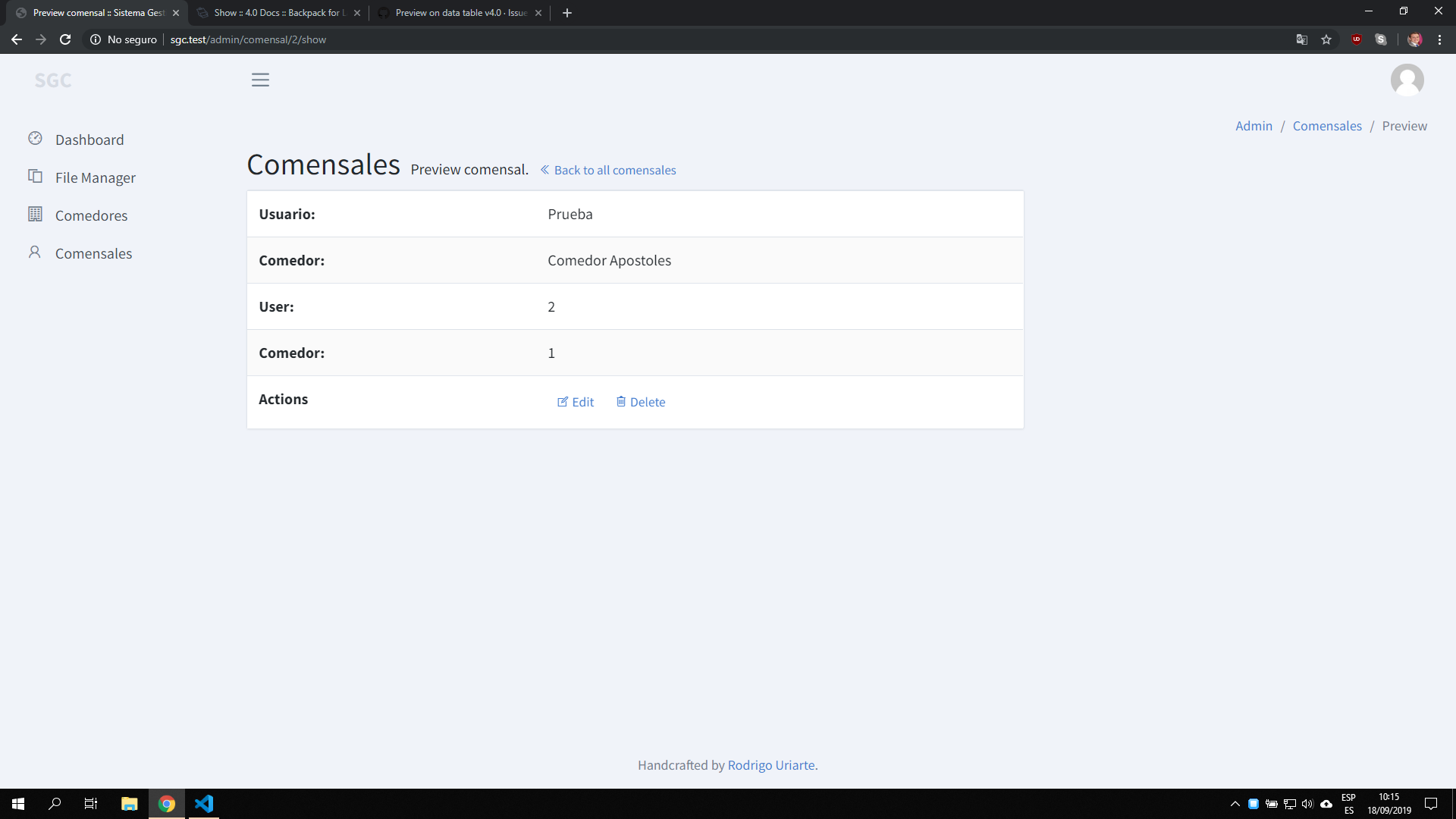Follow the Back to all comensales link
This screenshot has height=819, width=1456.
tap(615, 170)
